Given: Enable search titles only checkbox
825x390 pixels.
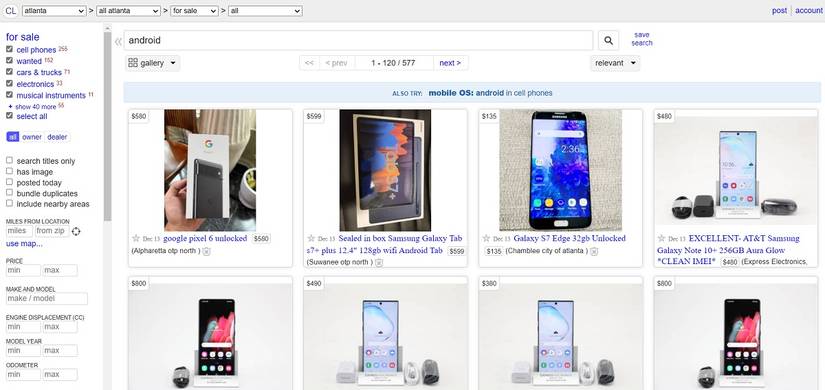Looking at the screenshot, I should [9, 161].
